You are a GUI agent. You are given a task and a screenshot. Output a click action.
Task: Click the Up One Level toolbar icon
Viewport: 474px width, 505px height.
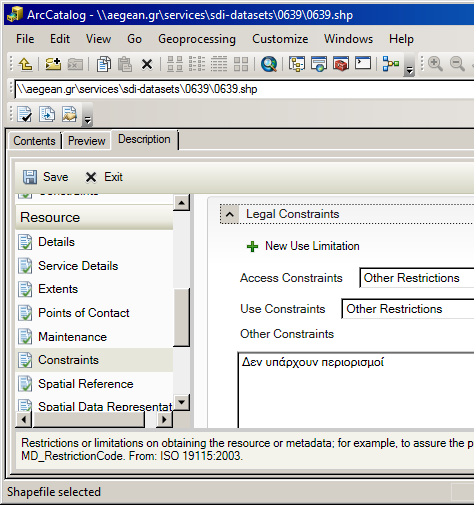(x=26, y=64)
